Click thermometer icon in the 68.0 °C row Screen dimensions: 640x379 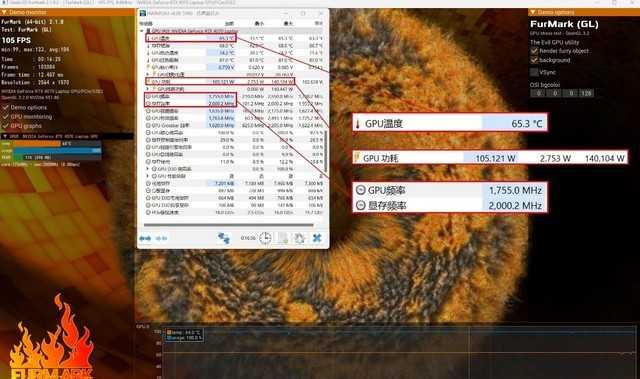(x=148, y=46)
